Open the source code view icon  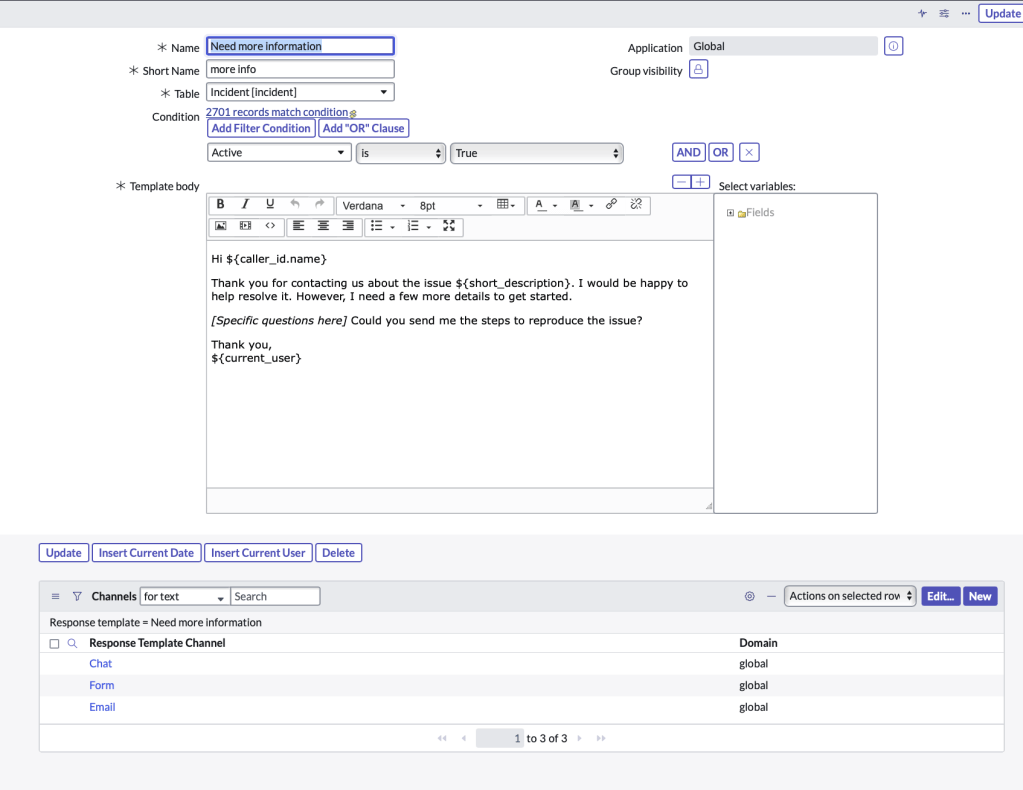click(270, 226)
